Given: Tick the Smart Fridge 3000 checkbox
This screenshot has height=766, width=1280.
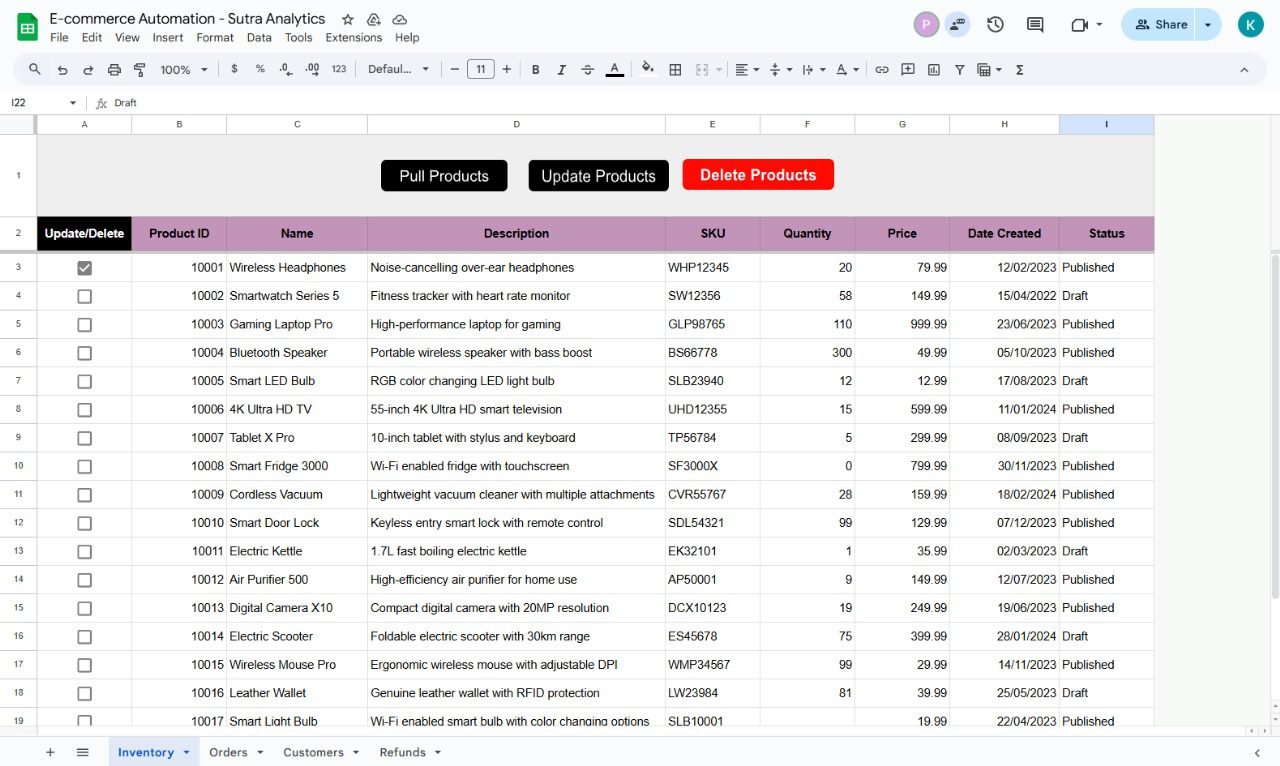Looking at the screenshot, I should pyautogui.click(x=85, y=467).
